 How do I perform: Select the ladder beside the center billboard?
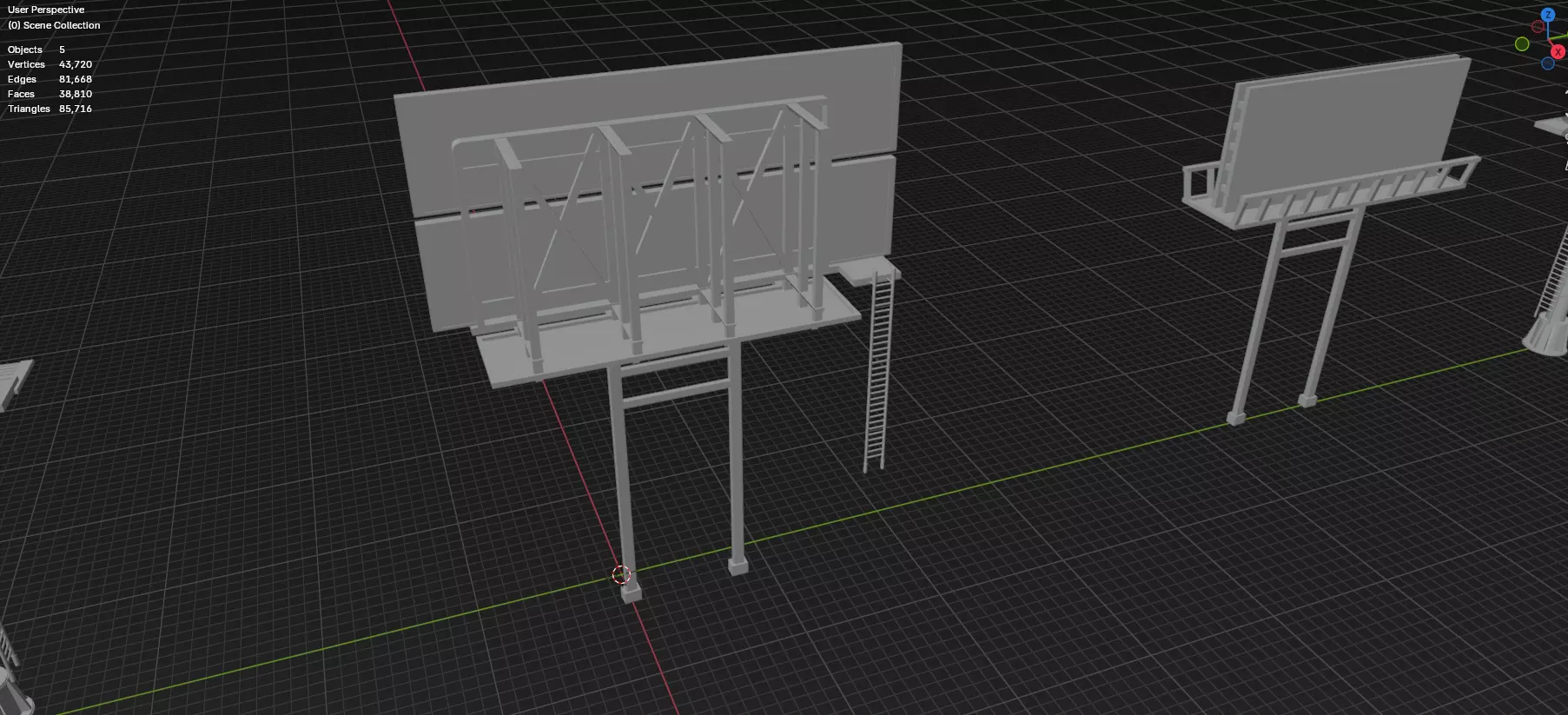point(879,372)
